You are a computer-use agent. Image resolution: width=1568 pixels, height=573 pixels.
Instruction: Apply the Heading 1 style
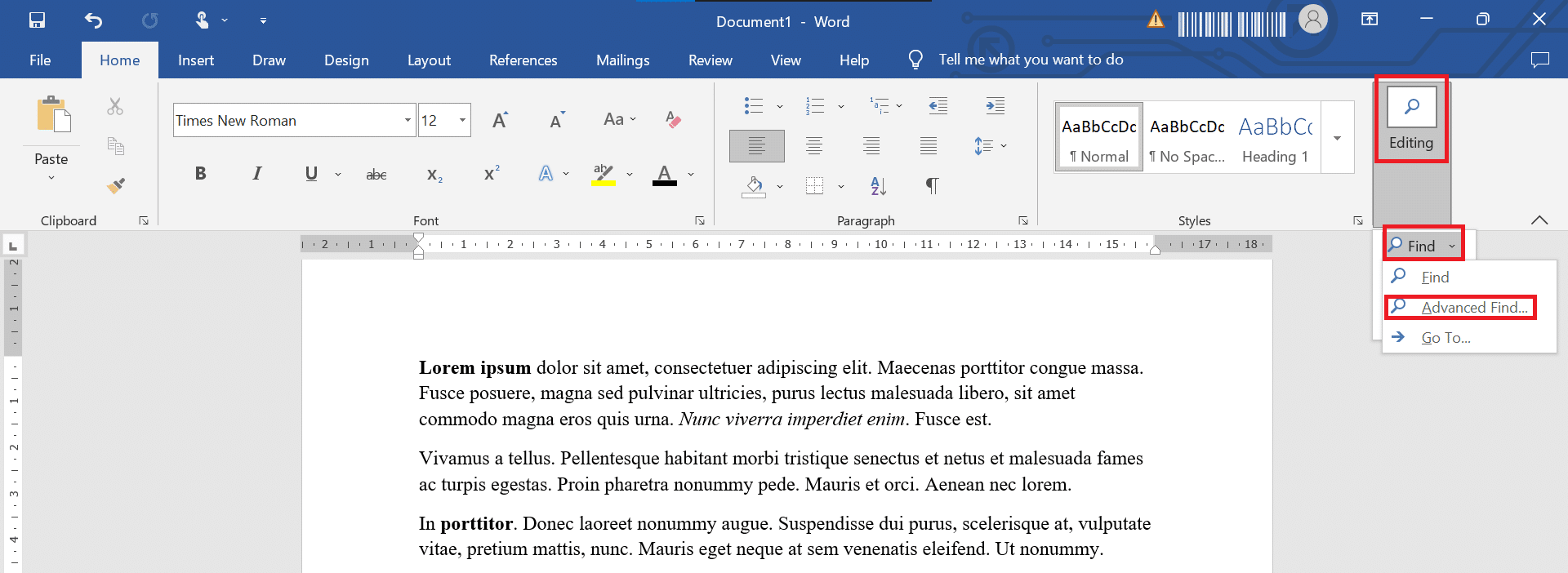tap(1276, 138)
